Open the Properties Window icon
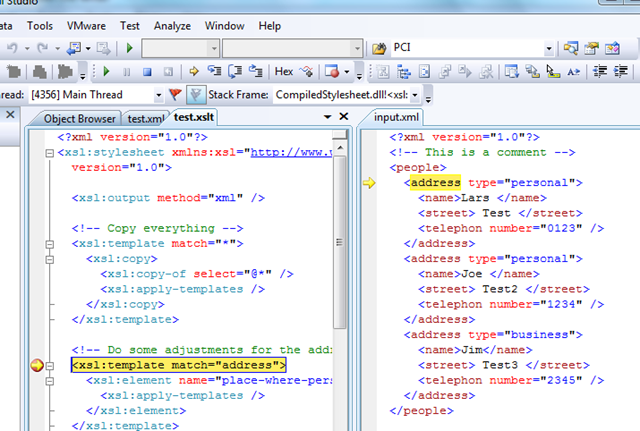 (591, 48)
